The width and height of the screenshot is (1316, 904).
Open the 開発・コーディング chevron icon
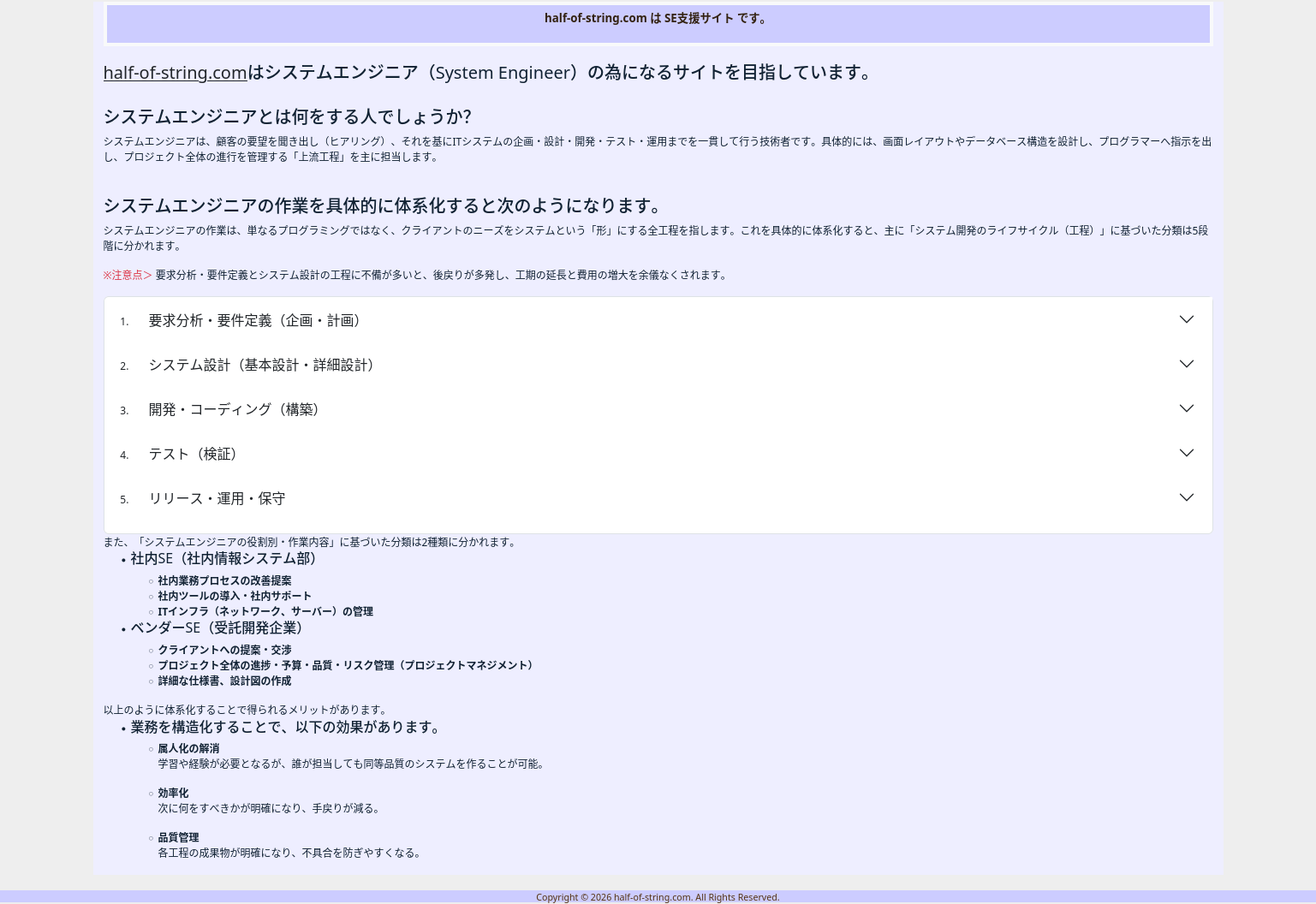(1187, 409)
